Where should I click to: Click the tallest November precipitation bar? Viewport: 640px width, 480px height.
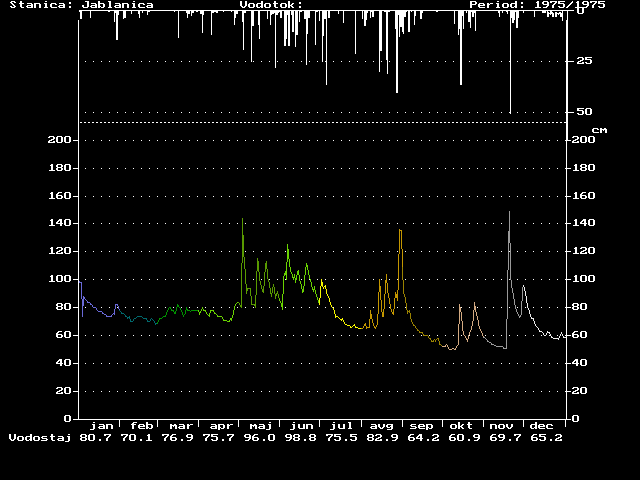point(510,61)
